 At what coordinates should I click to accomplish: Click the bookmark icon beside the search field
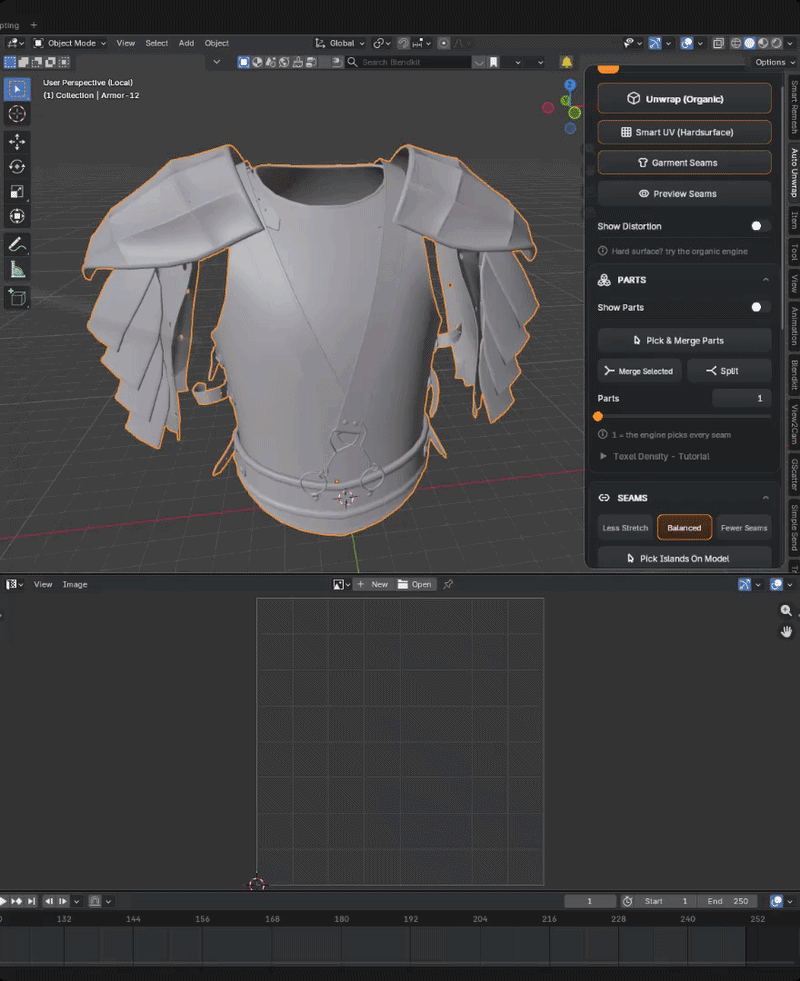point(494,62)
